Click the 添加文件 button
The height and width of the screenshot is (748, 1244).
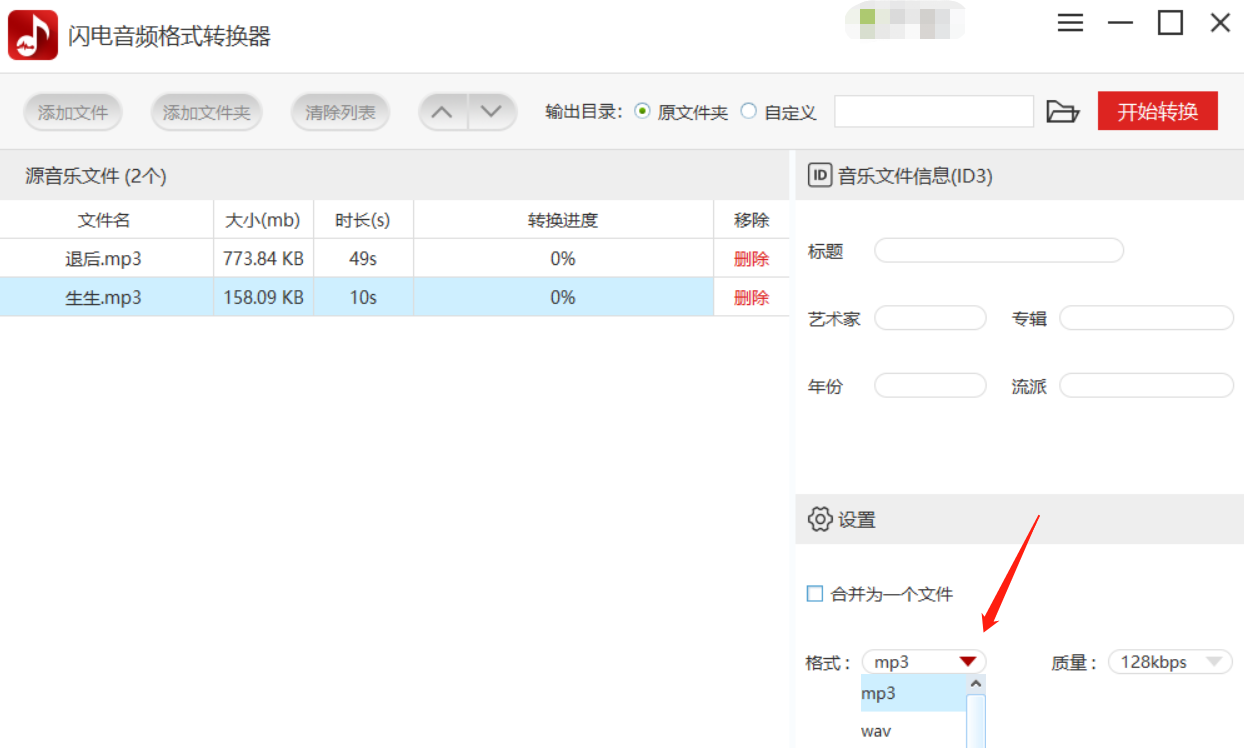(x=73, y=112)
